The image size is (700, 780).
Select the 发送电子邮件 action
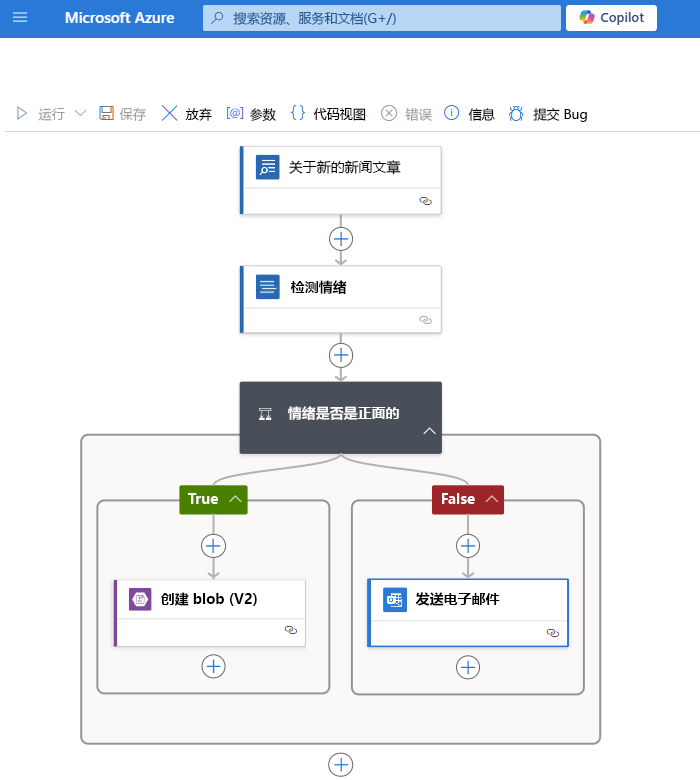(x=468, y=613)
